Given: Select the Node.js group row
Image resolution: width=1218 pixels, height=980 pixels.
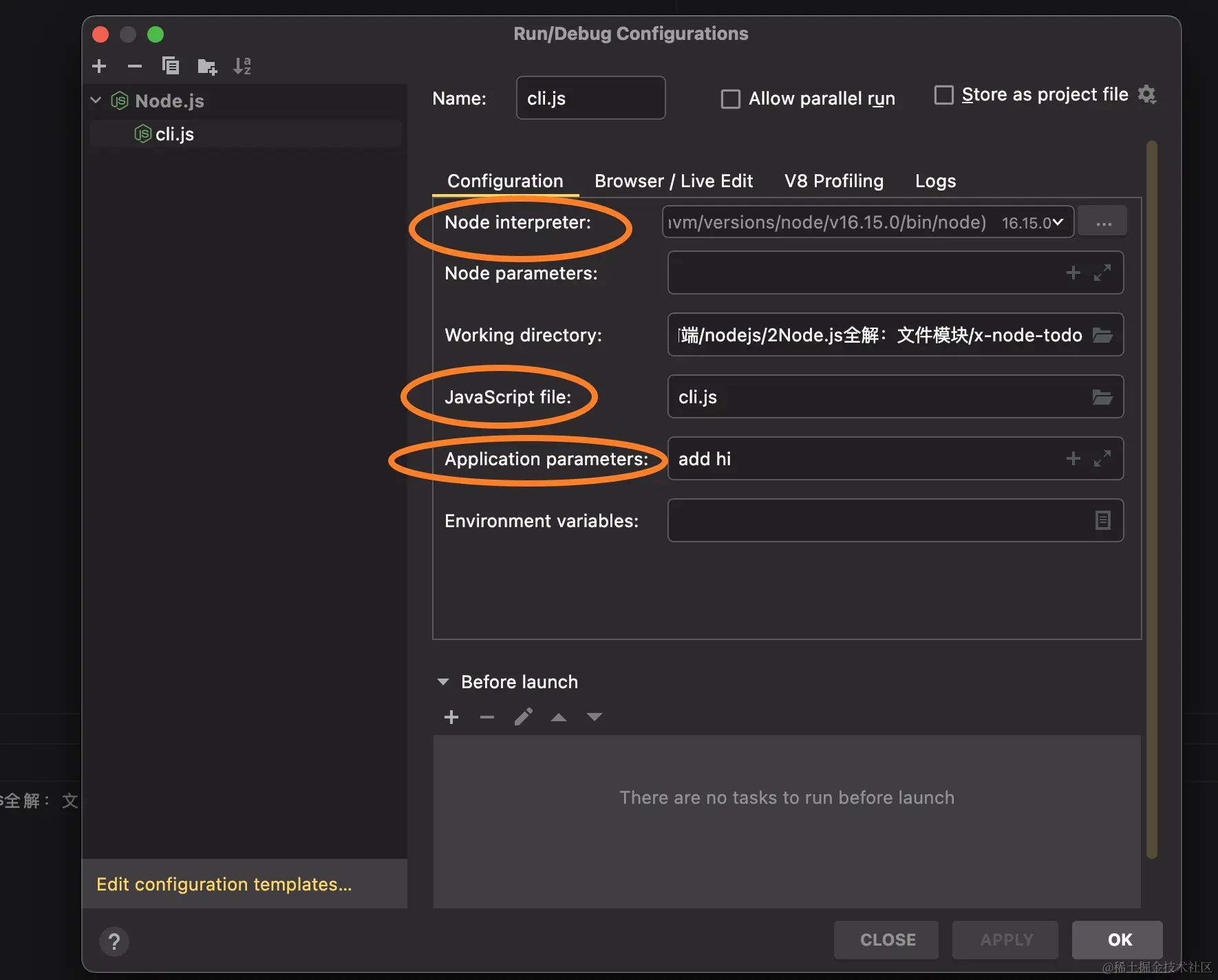Looking at the screenshot, I should (x=245, y=100).
